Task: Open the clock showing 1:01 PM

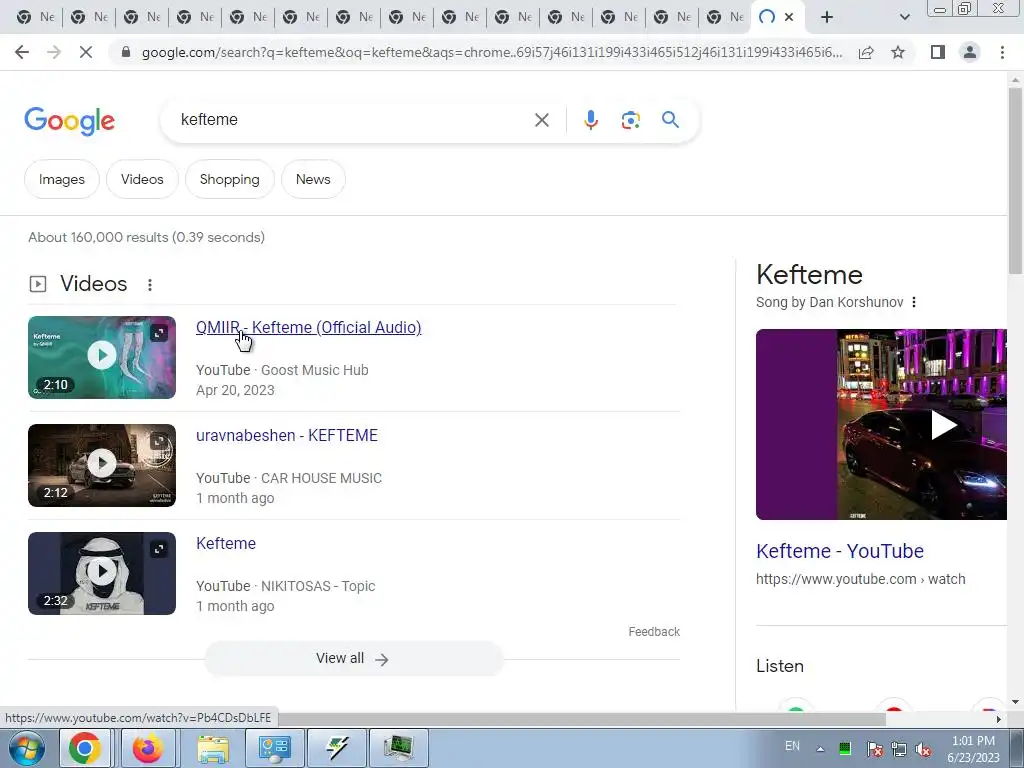Action: (x=973, y=749)
